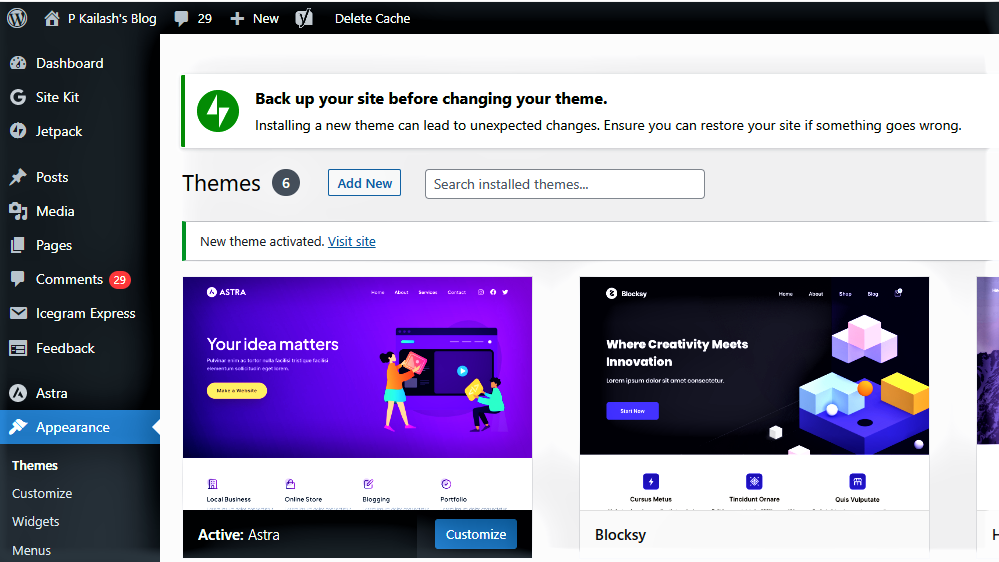Focus the Search installed themes field
This screenshot has width=999, height=562.
564,184
